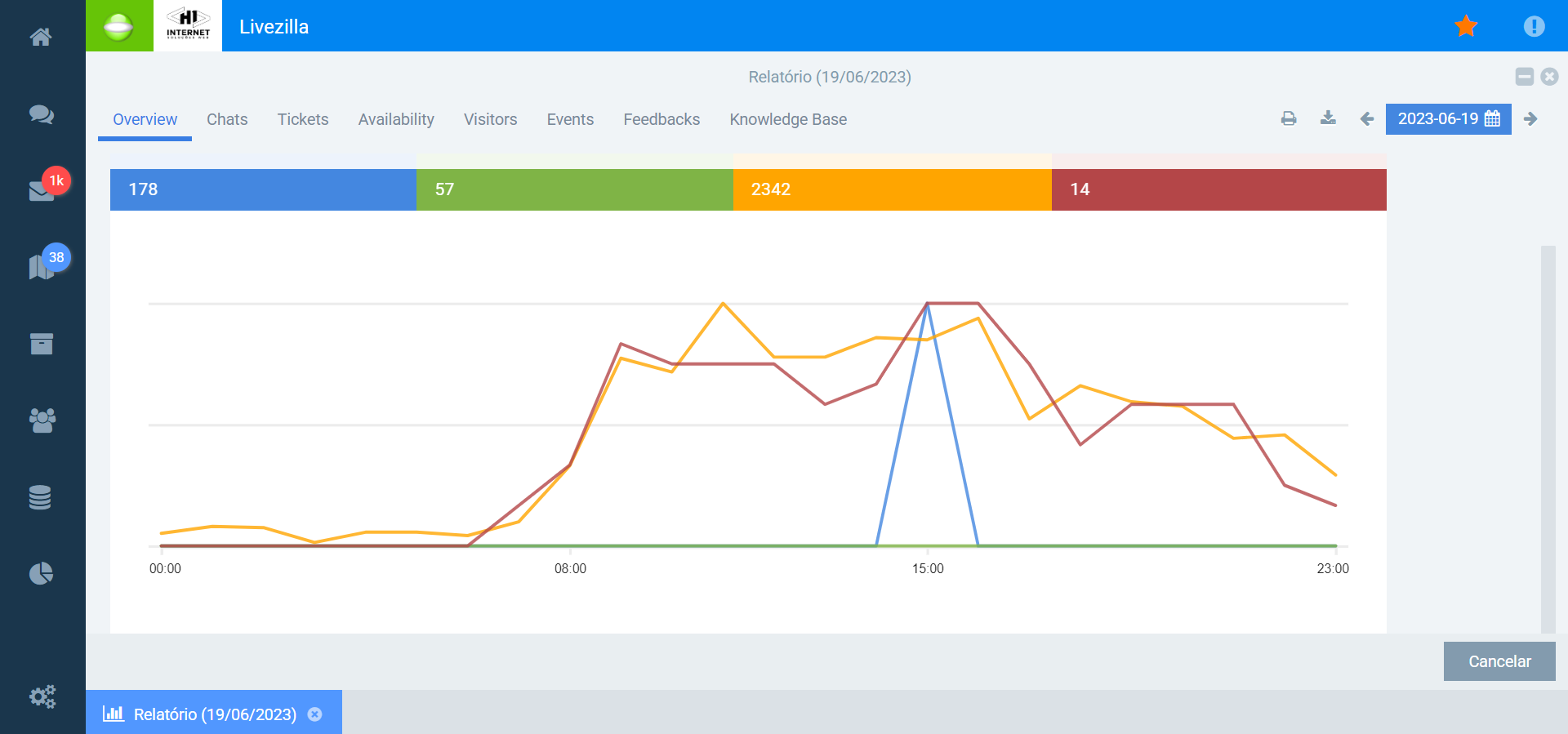Switch to the Availability tab

coord(396,119)
